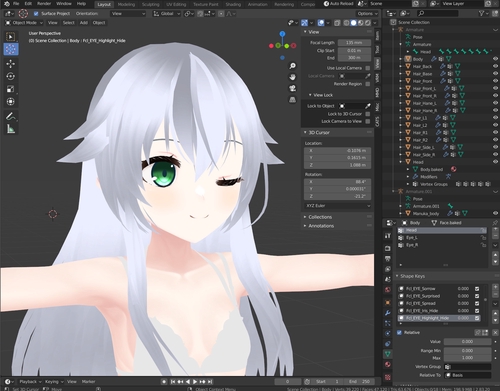Select the Select Box tool

coord(11,37)
